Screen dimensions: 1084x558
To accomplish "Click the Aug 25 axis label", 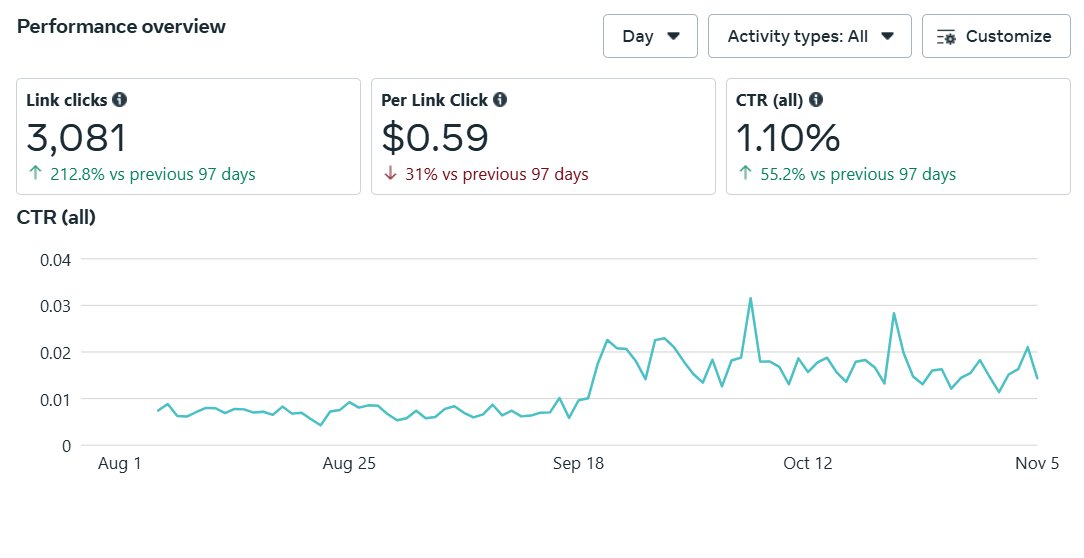I will [349, 463].
